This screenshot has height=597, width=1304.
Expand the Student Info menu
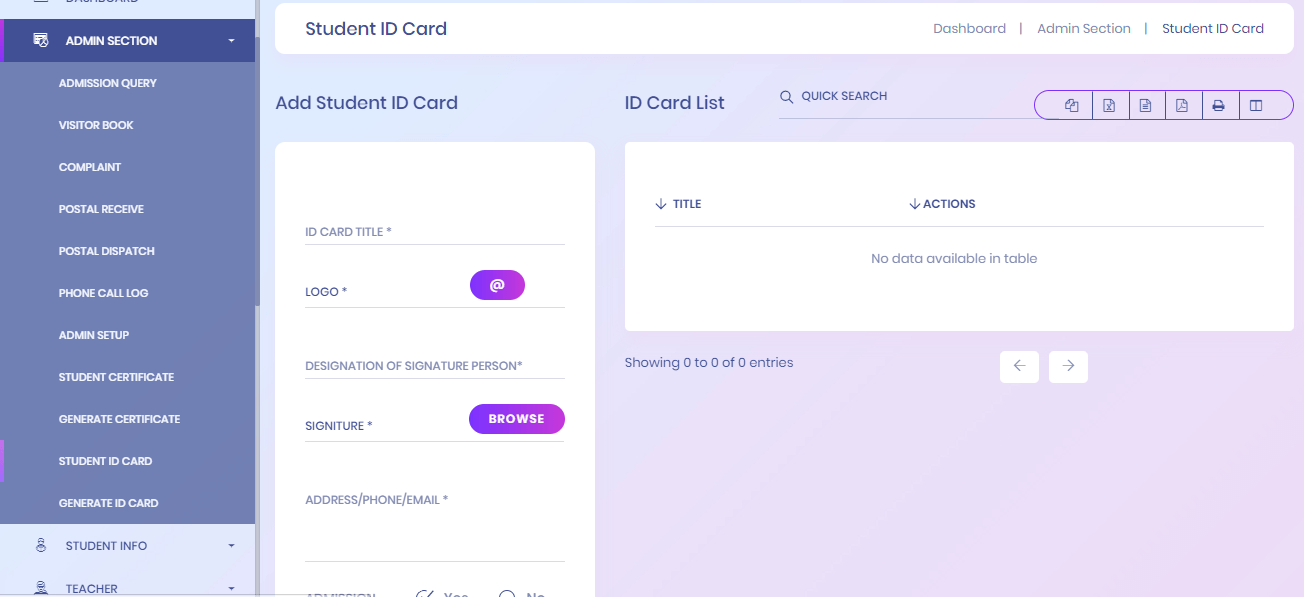pyautogui.click(x=128, y=546)
